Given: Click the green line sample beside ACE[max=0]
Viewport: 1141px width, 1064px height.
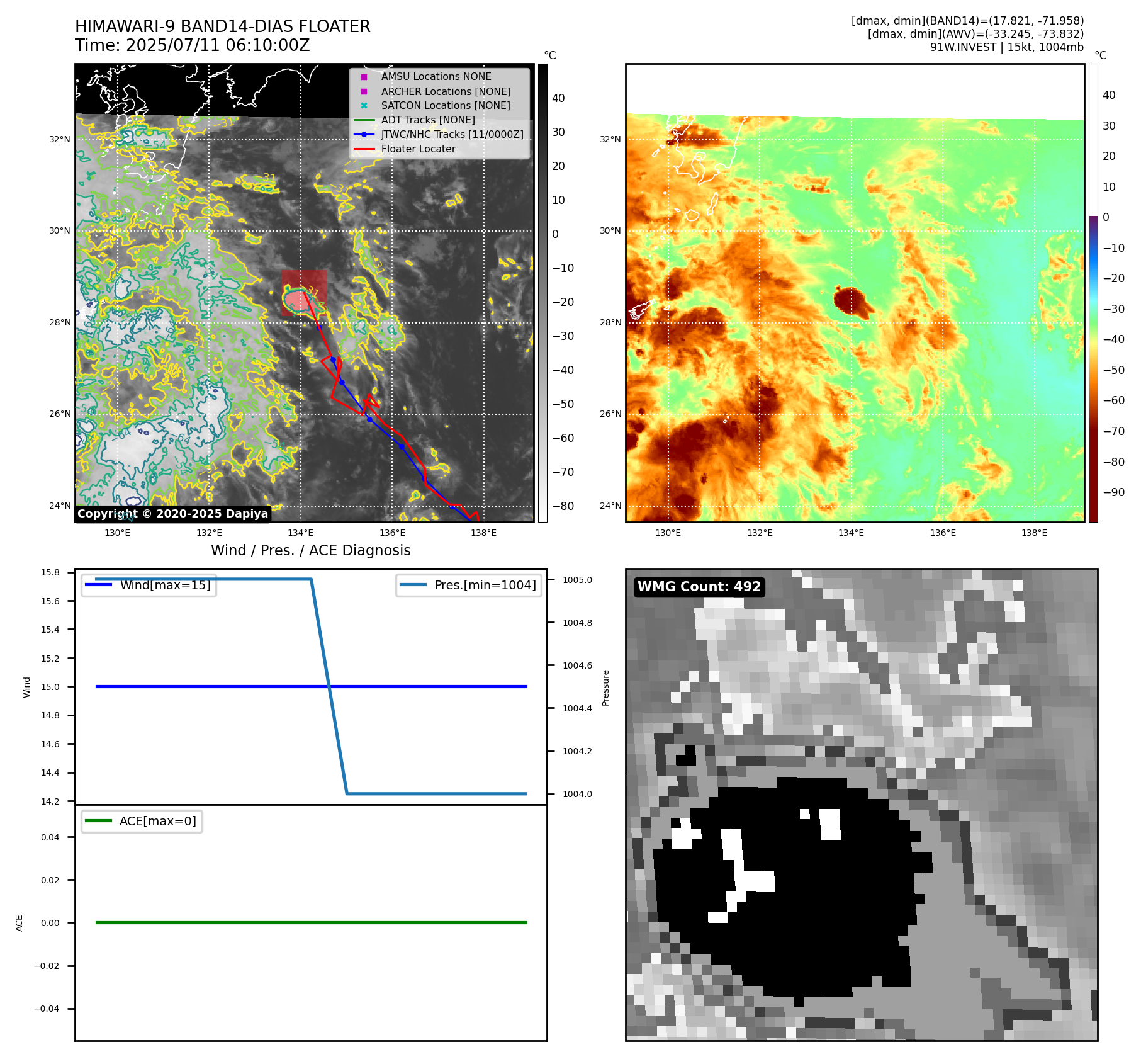Looking at the screenshot, I should pyautogui.click(x=99, y=821).
